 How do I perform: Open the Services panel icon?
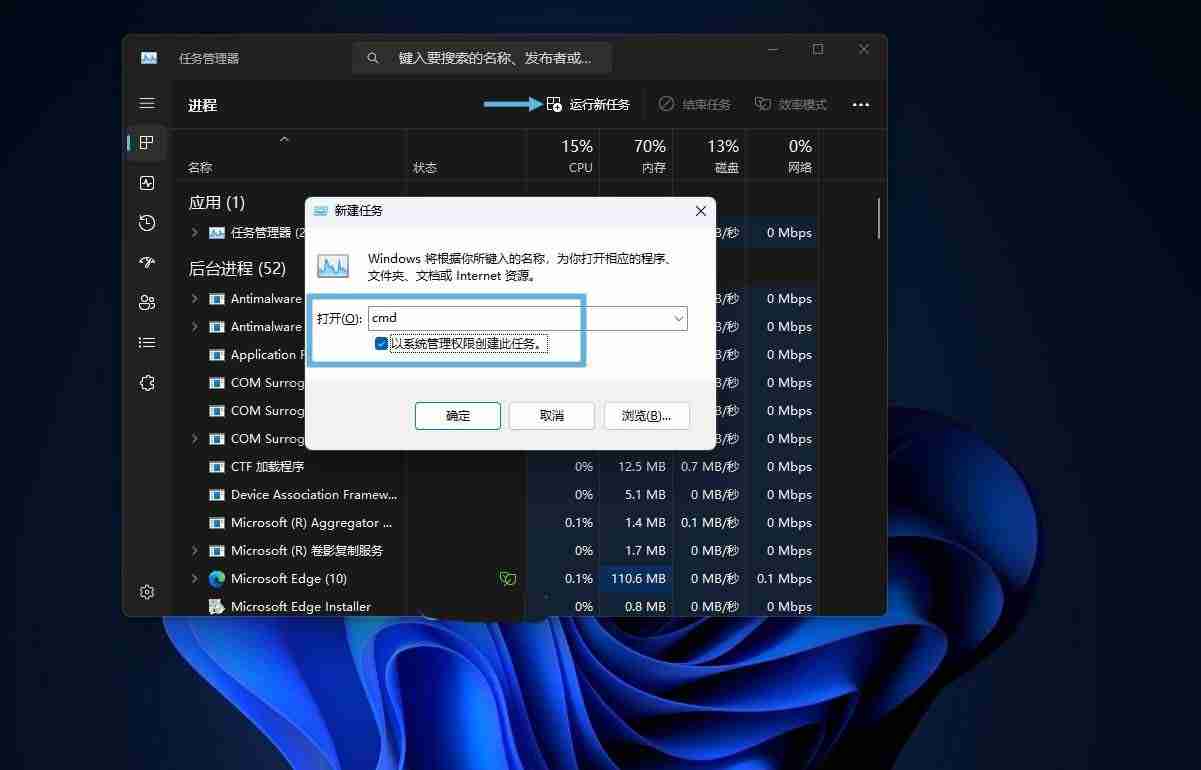point(146,382)
